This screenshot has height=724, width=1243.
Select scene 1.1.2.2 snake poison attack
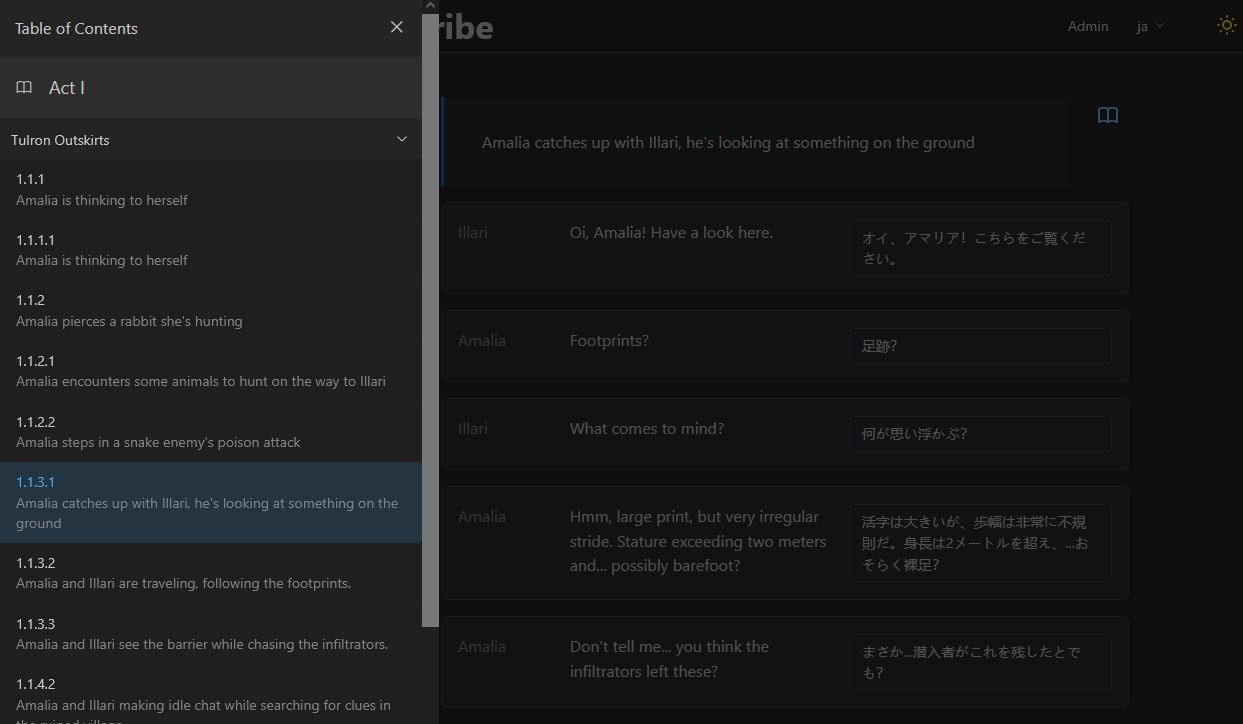(x=158, y=432)
